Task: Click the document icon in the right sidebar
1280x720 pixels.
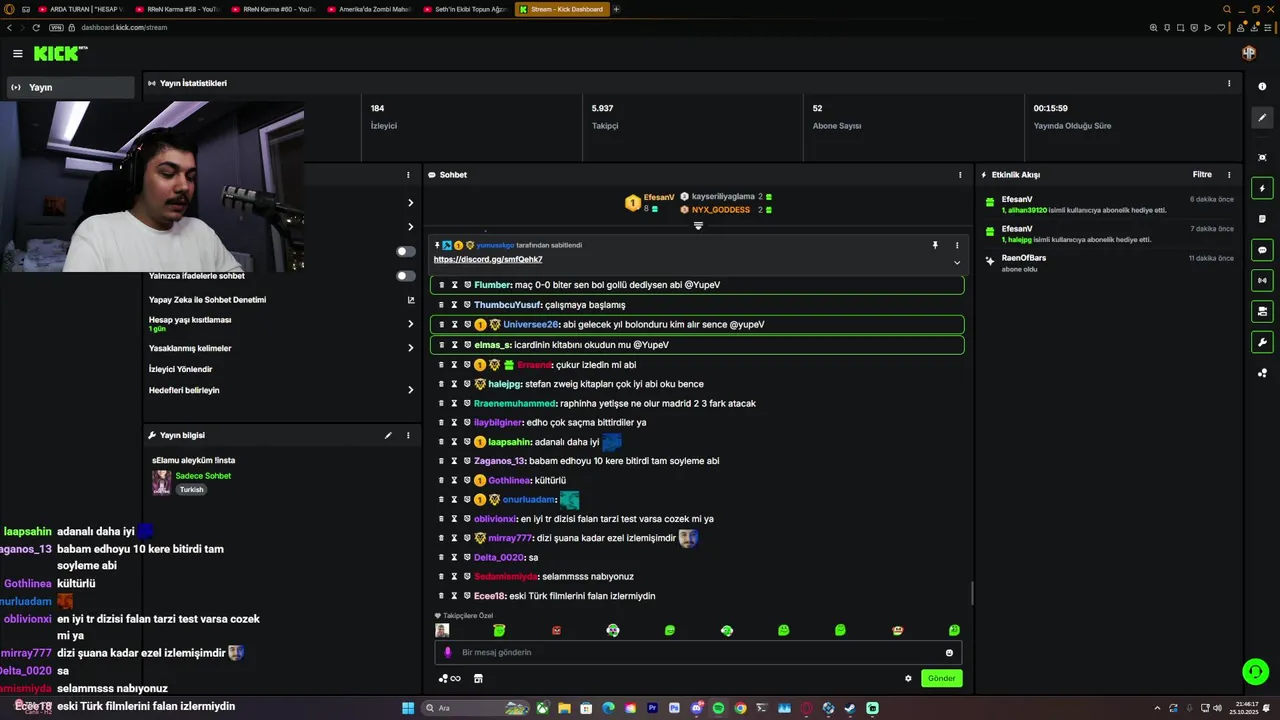Action: pos(1262,219)
